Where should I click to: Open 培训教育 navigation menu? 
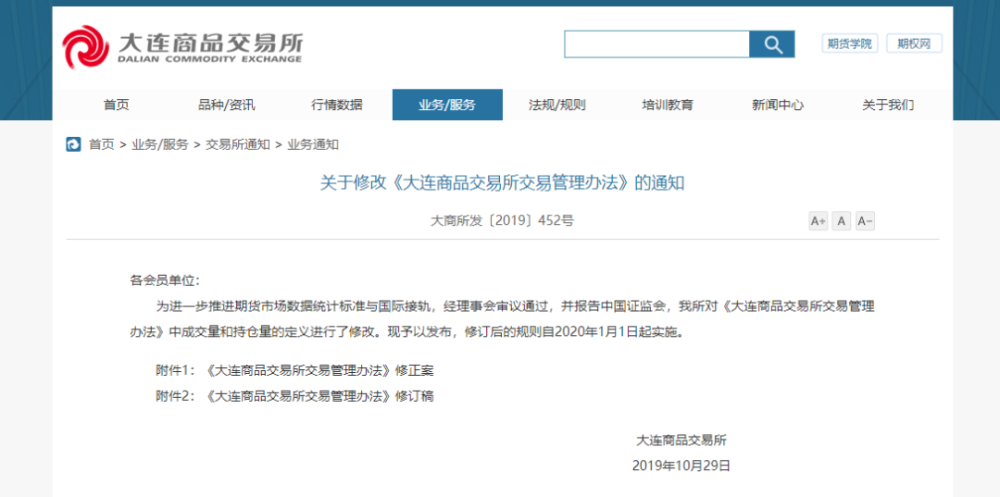(x=668, y=105)
